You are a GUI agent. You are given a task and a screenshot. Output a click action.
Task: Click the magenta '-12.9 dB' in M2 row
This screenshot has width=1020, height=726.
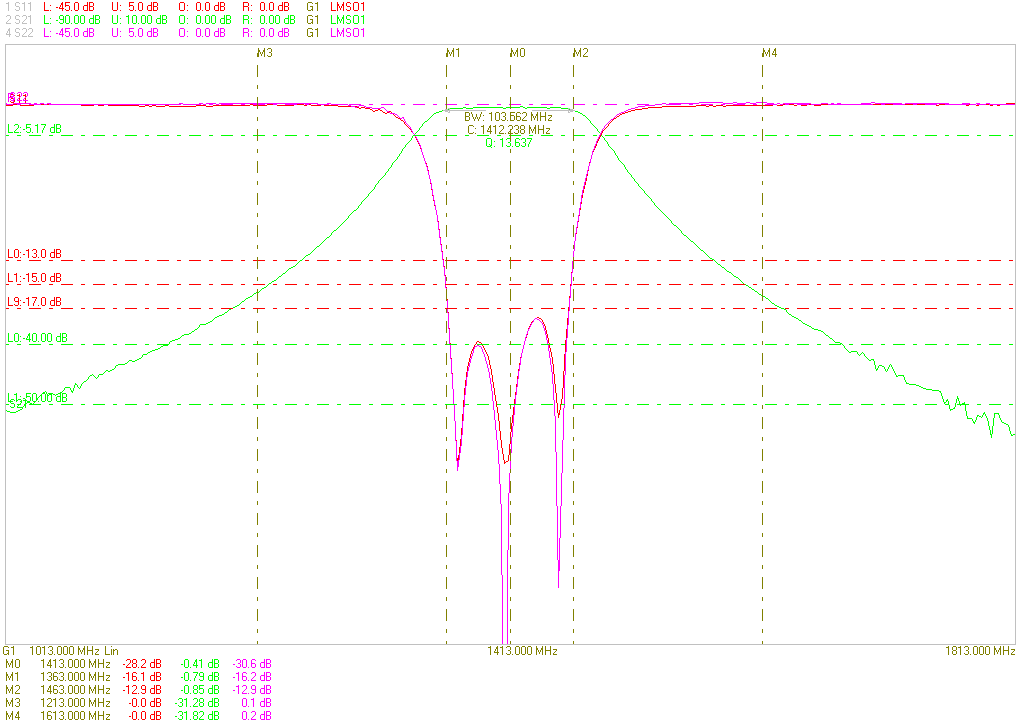[x=252, y=690]
